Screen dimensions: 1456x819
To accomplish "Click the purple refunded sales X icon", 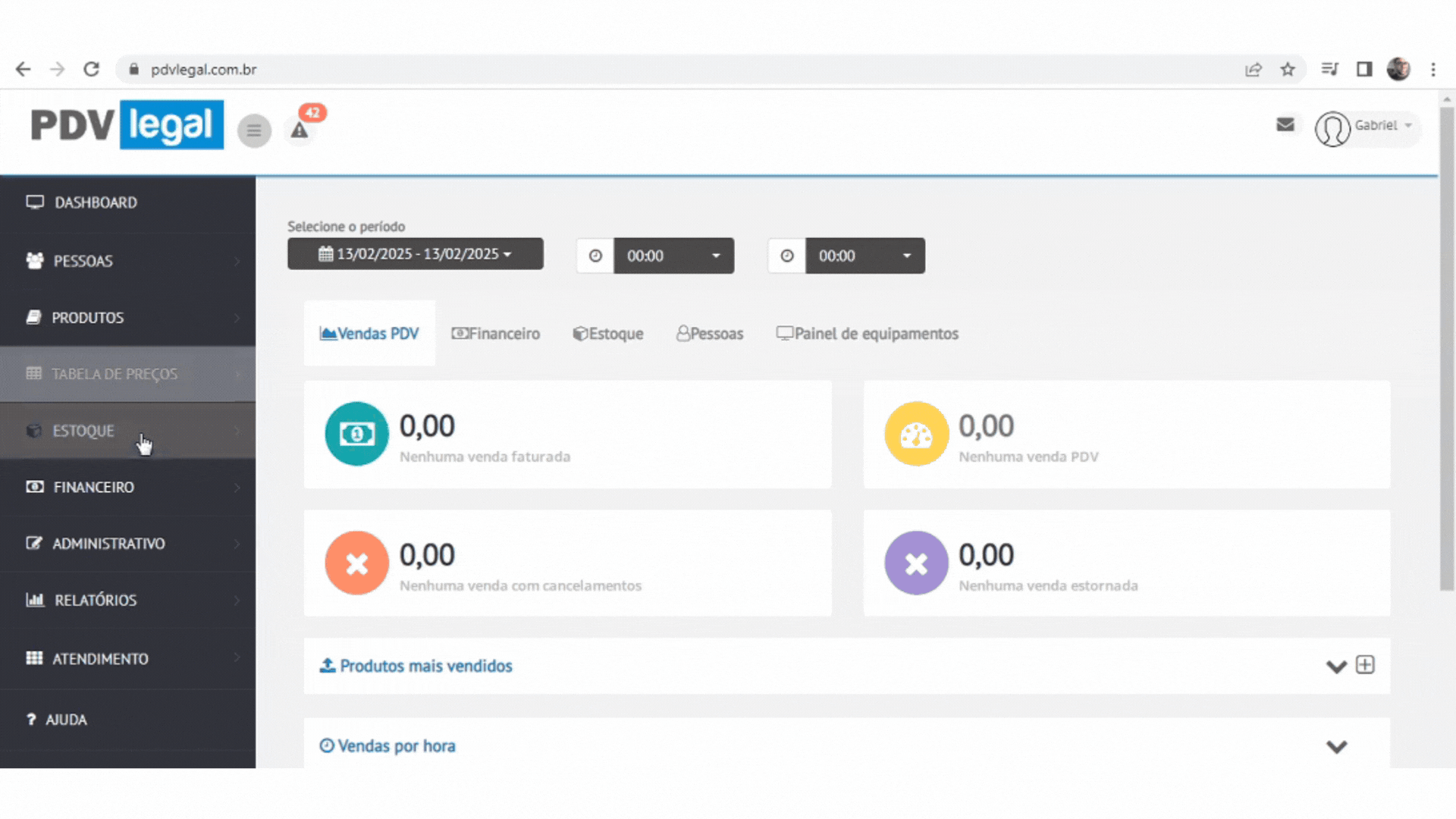I will tap(916, 563).
